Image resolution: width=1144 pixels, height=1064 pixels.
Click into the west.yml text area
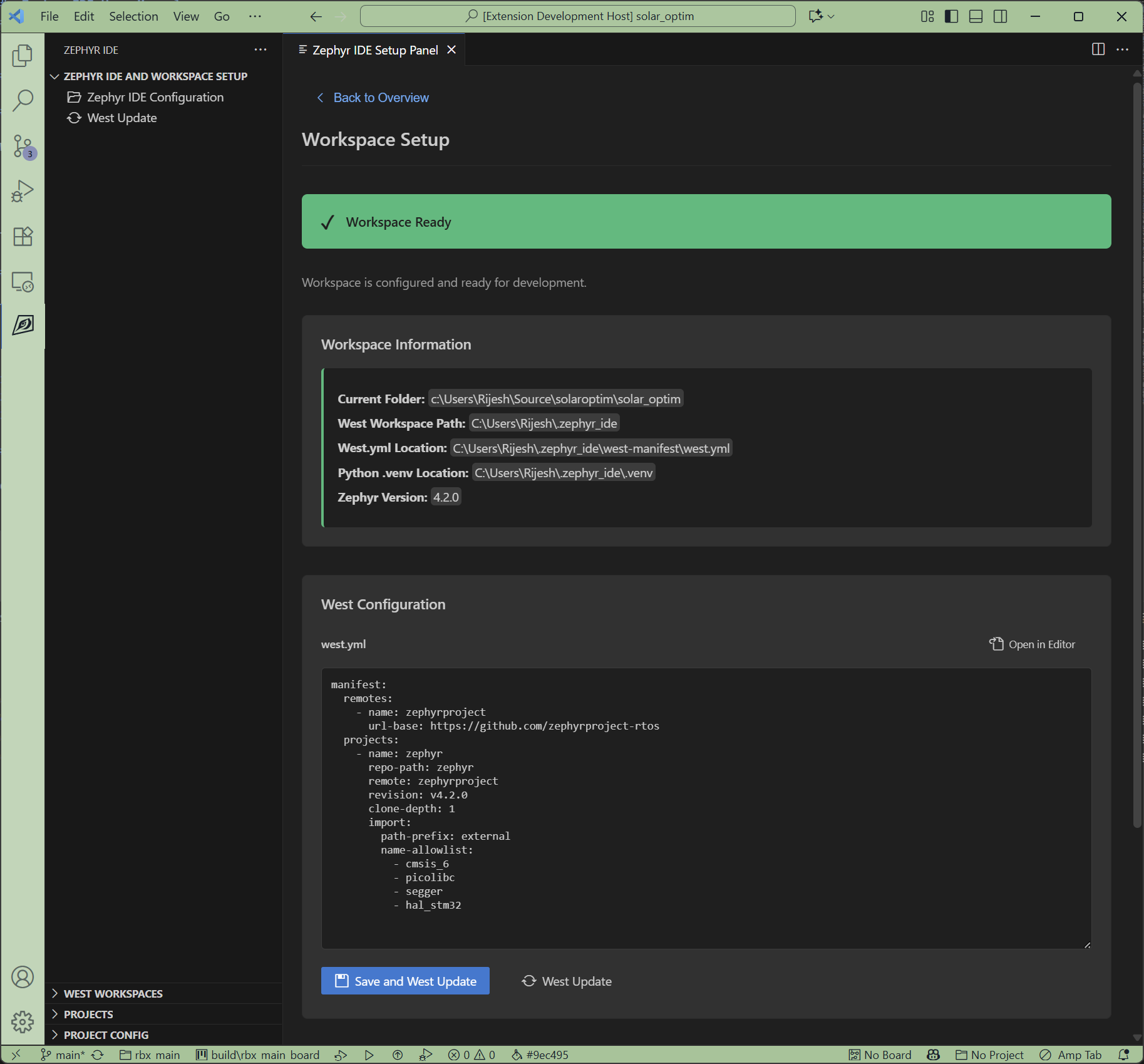coord(706,808)
